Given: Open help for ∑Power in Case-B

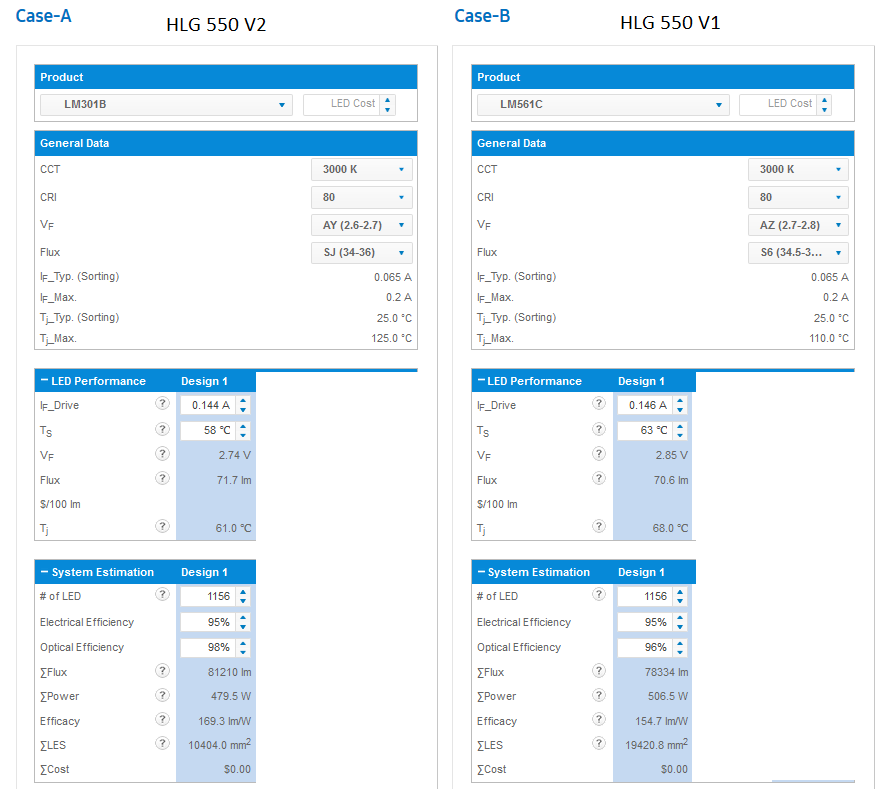Looking at the screenshot, I should (599, 695).
